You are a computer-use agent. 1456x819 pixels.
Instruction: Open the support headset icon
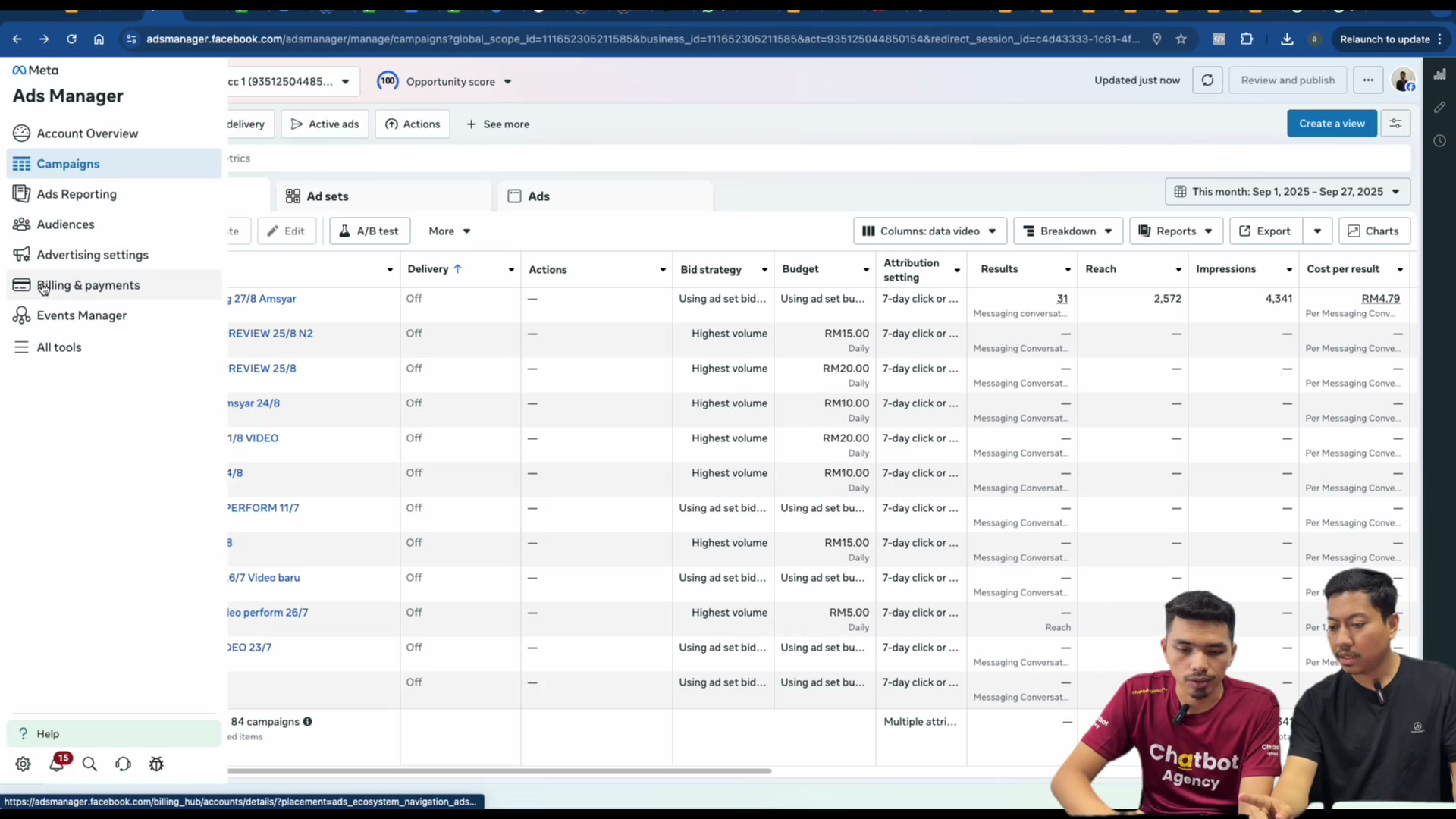tap(123, 764)
